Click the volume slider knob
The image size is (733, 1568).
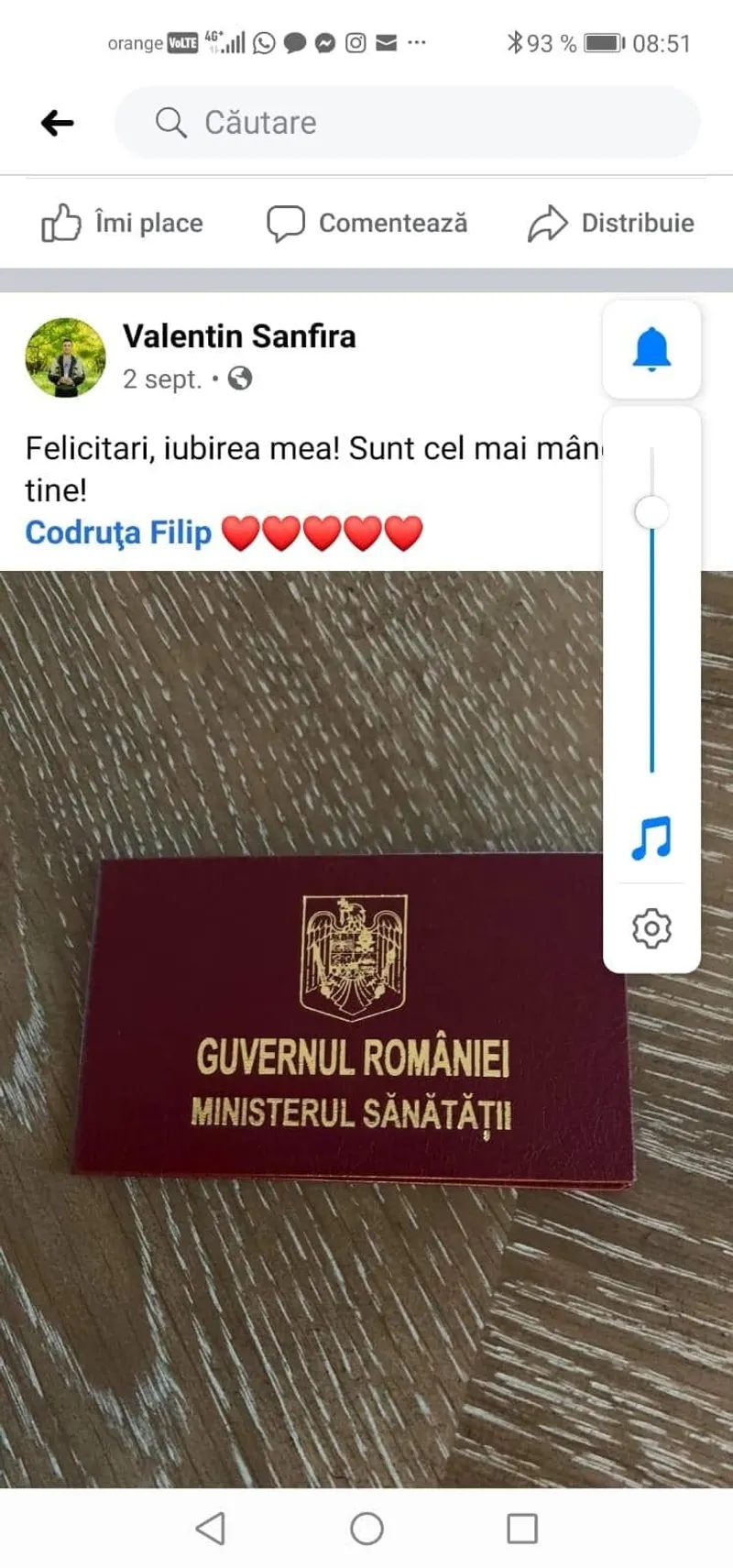click(x=651, y=512)
